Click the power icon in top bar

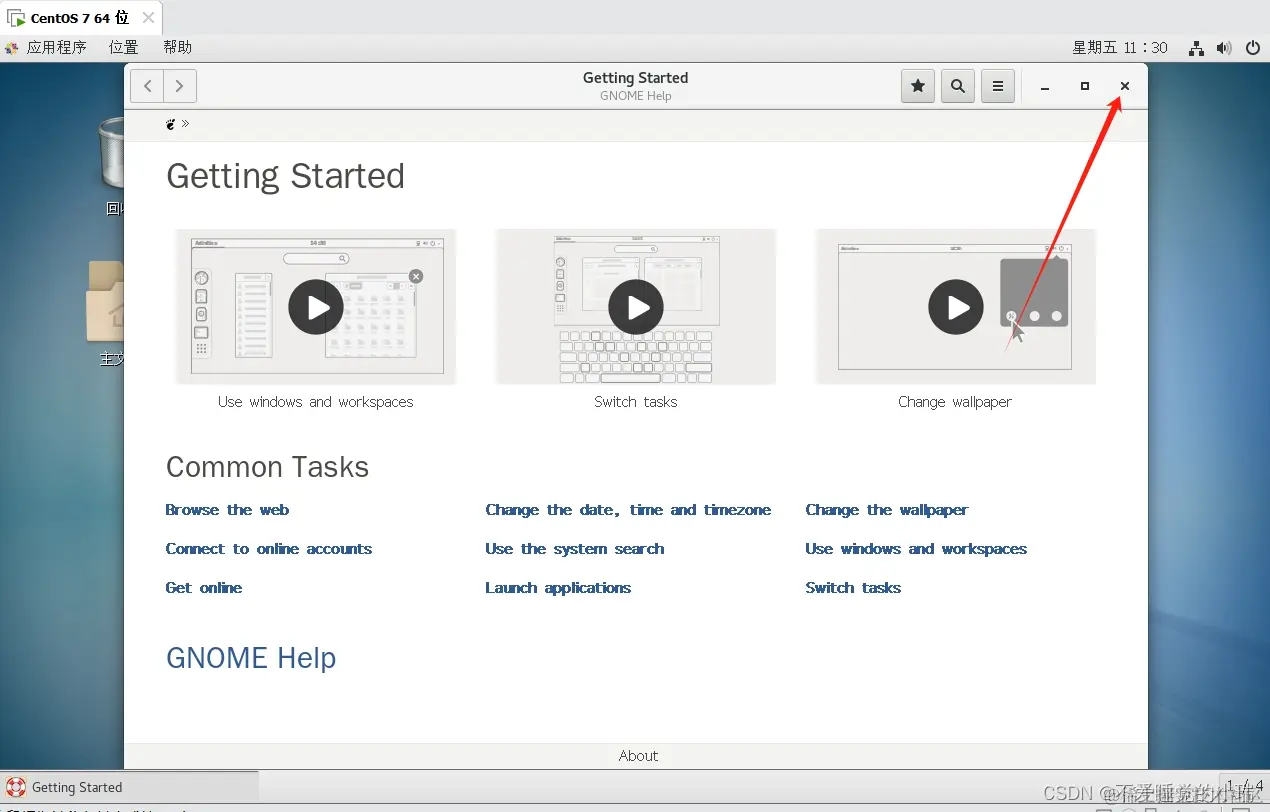[1253, 48]
